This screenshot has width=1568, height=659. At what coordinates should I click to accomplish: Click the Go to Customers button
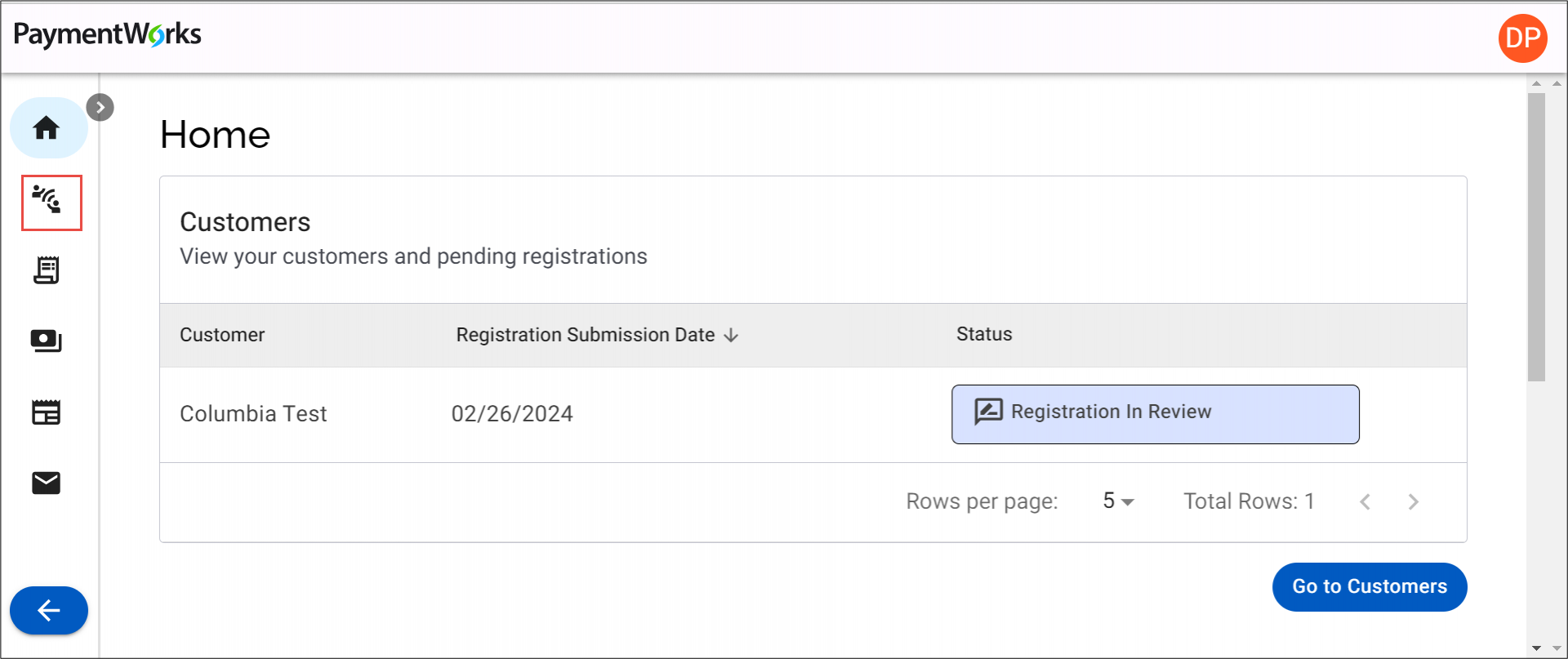pos(1369,586)
